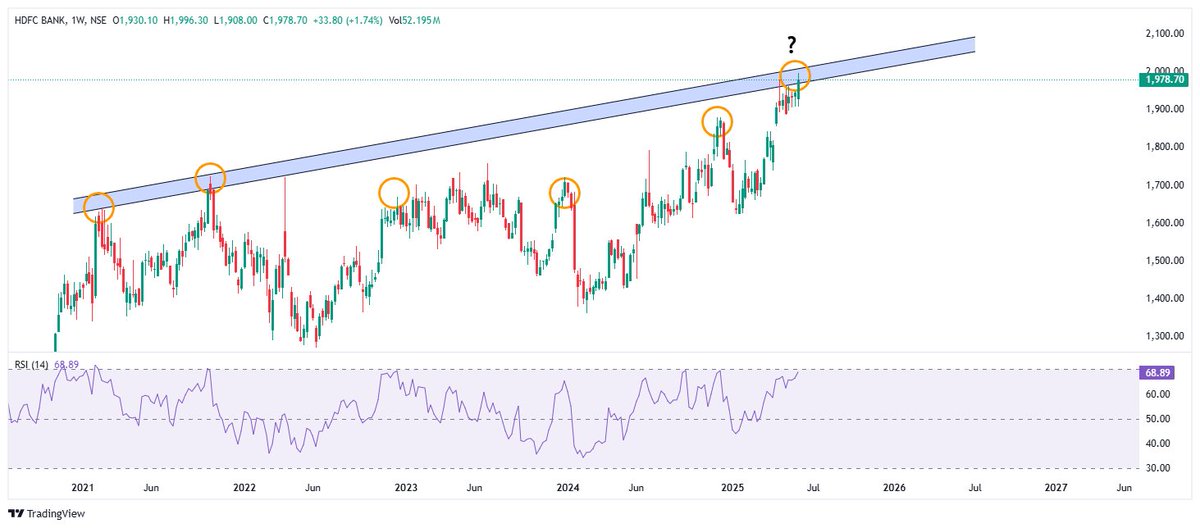Click the 2026 label on time axis
Viewport: 1200px width, 528px height.
coord(894,488)
